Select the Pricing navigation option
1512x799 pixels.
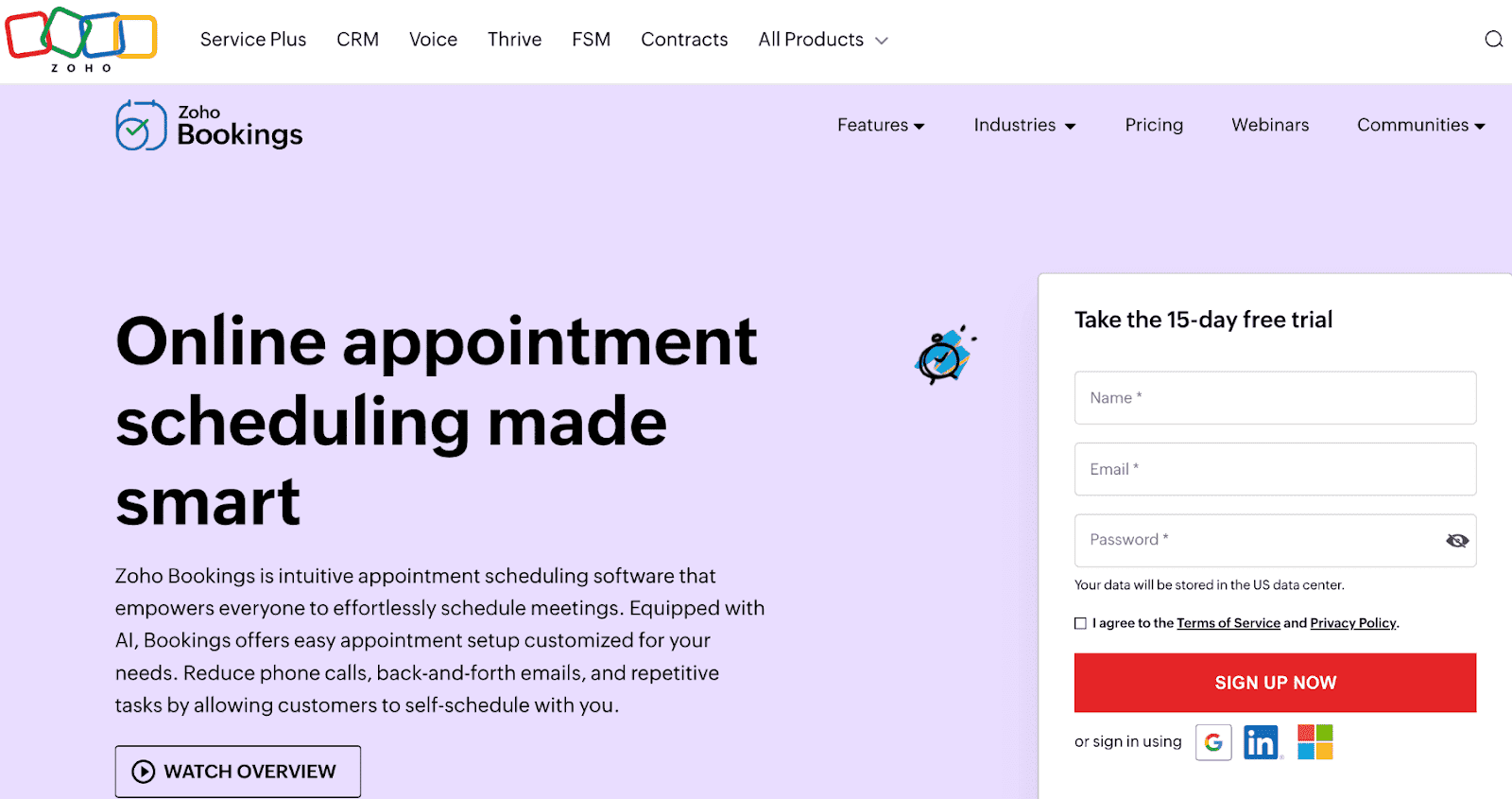point(1153,125)
